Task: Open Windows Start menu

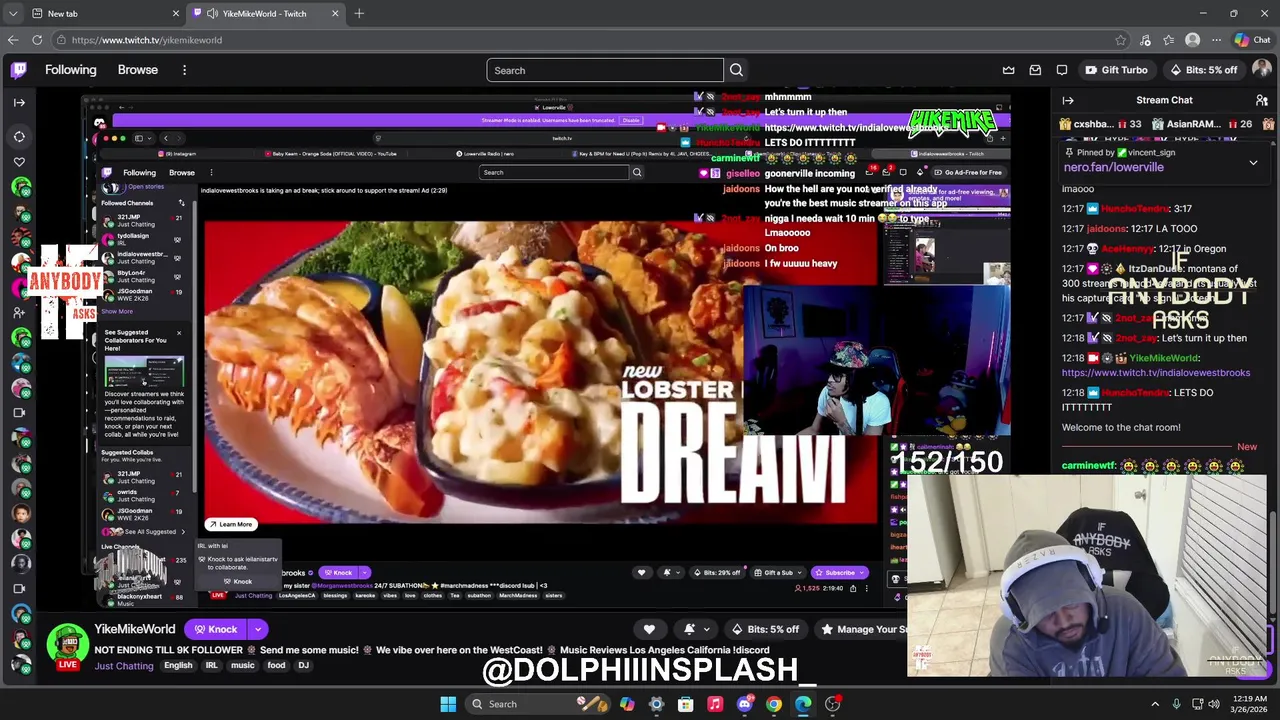Action: tap(448, 704)
